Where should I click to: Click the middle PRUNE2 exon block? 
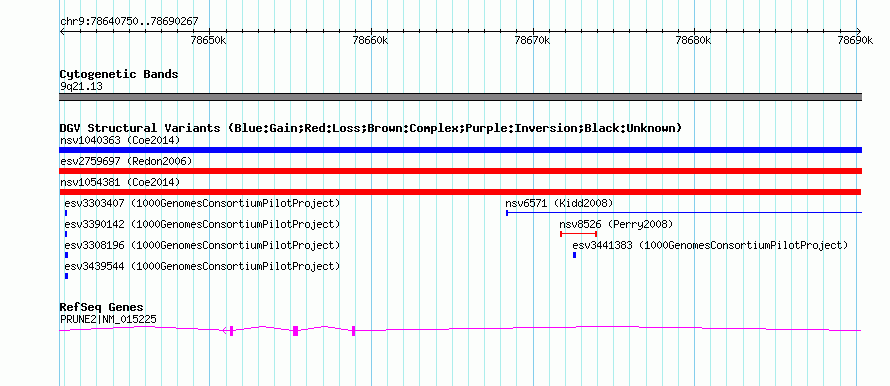[296, 330]
